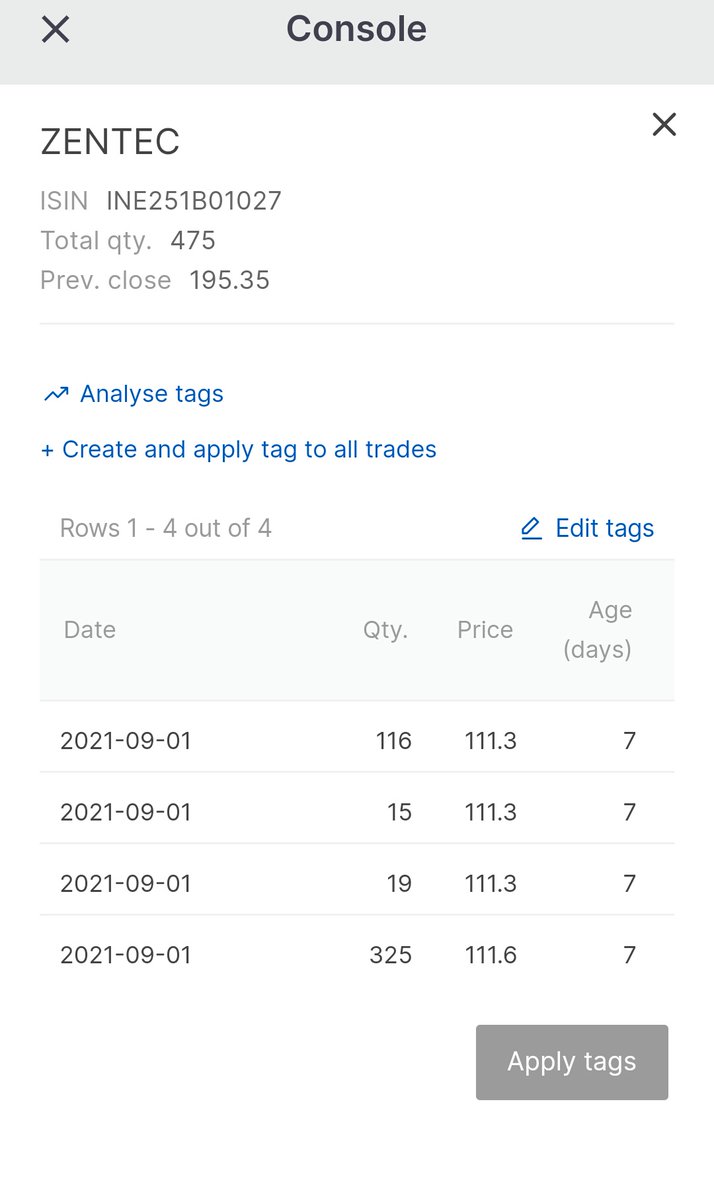
Task: Click the Age (days) column header
Action: coord(598,630)
